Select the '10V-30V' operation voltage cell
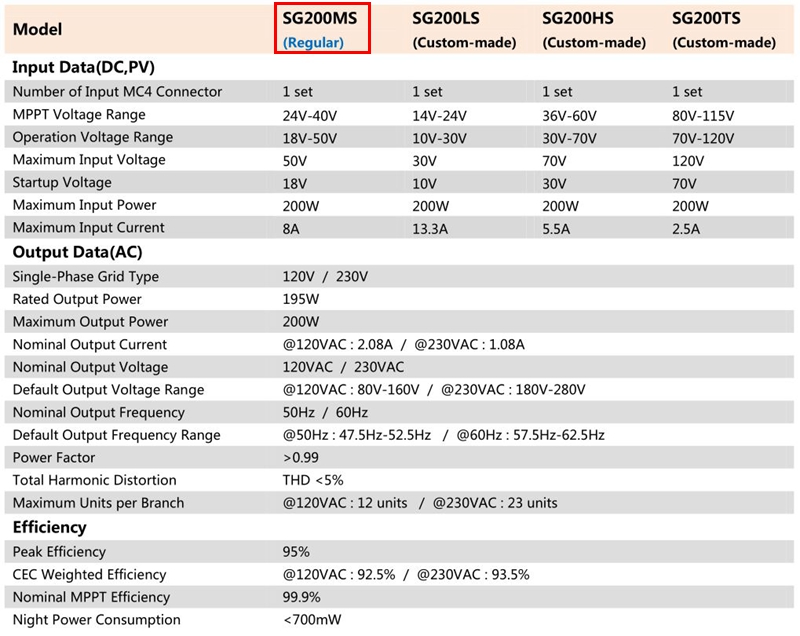Screen dimensions: 800x636 439,139
